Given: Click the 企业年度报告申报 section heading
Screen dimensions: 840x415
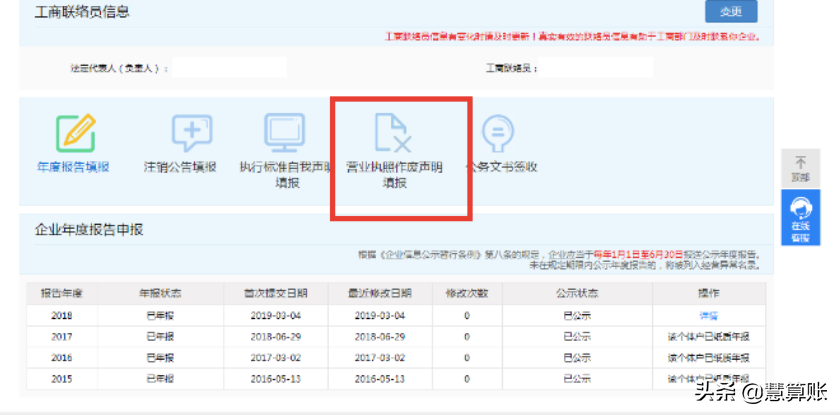Looking at the screenshot, I should tap(89, 230).
